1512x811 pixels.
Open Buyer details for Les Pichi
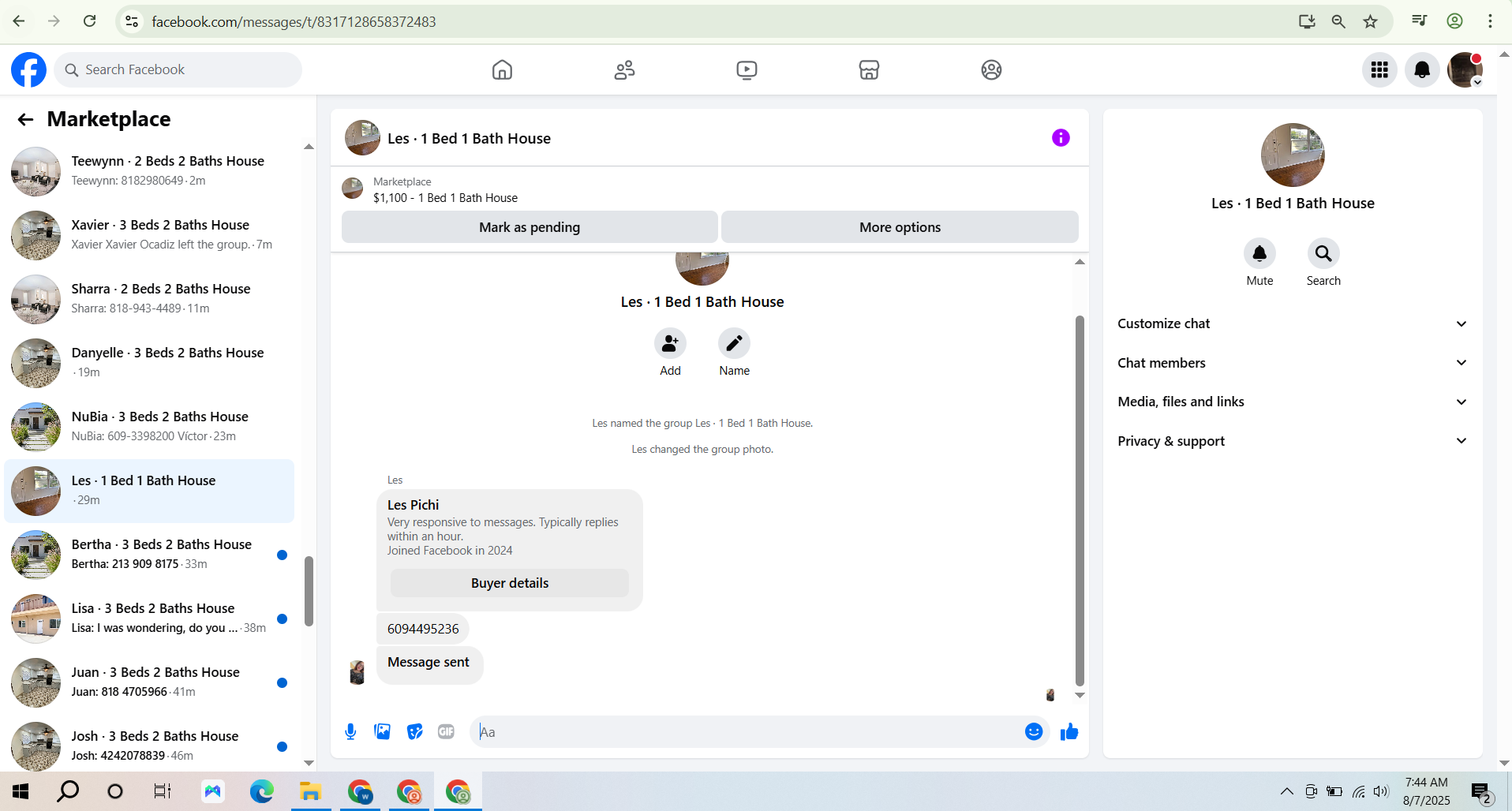(x=510, y=583)
